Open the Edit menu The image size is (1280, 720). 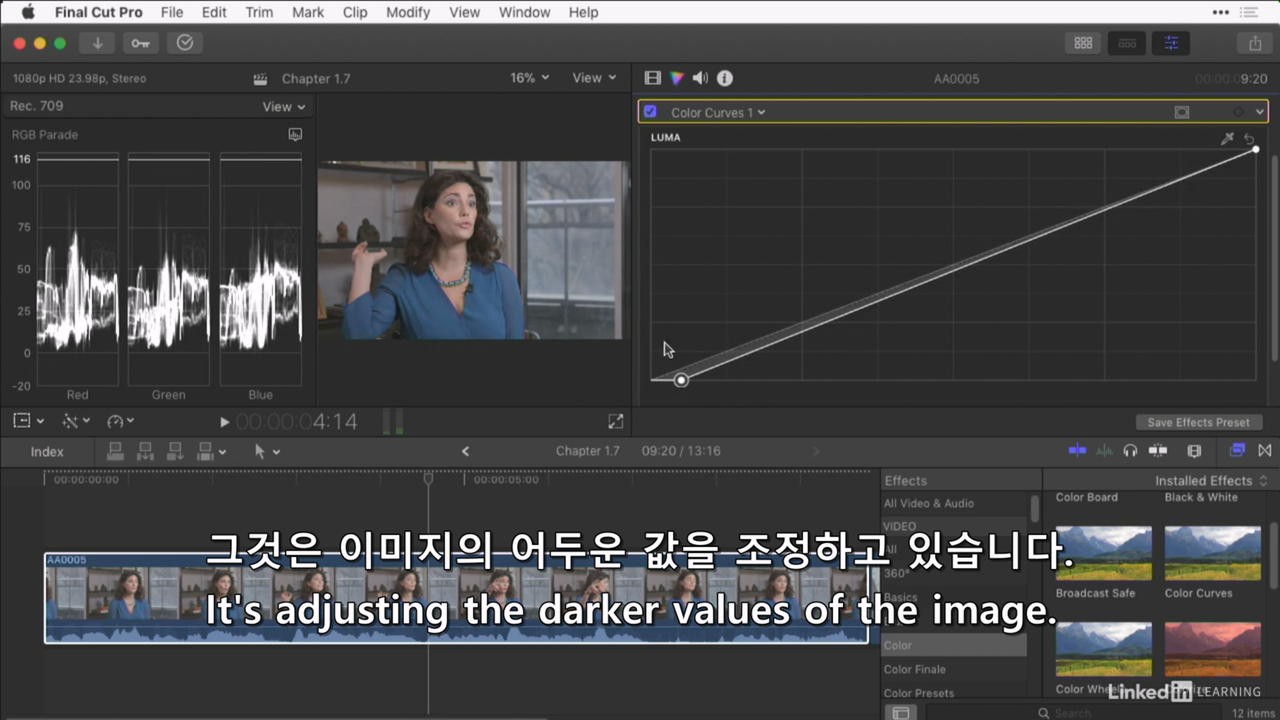pyautogui.click(x=214, y=12)
